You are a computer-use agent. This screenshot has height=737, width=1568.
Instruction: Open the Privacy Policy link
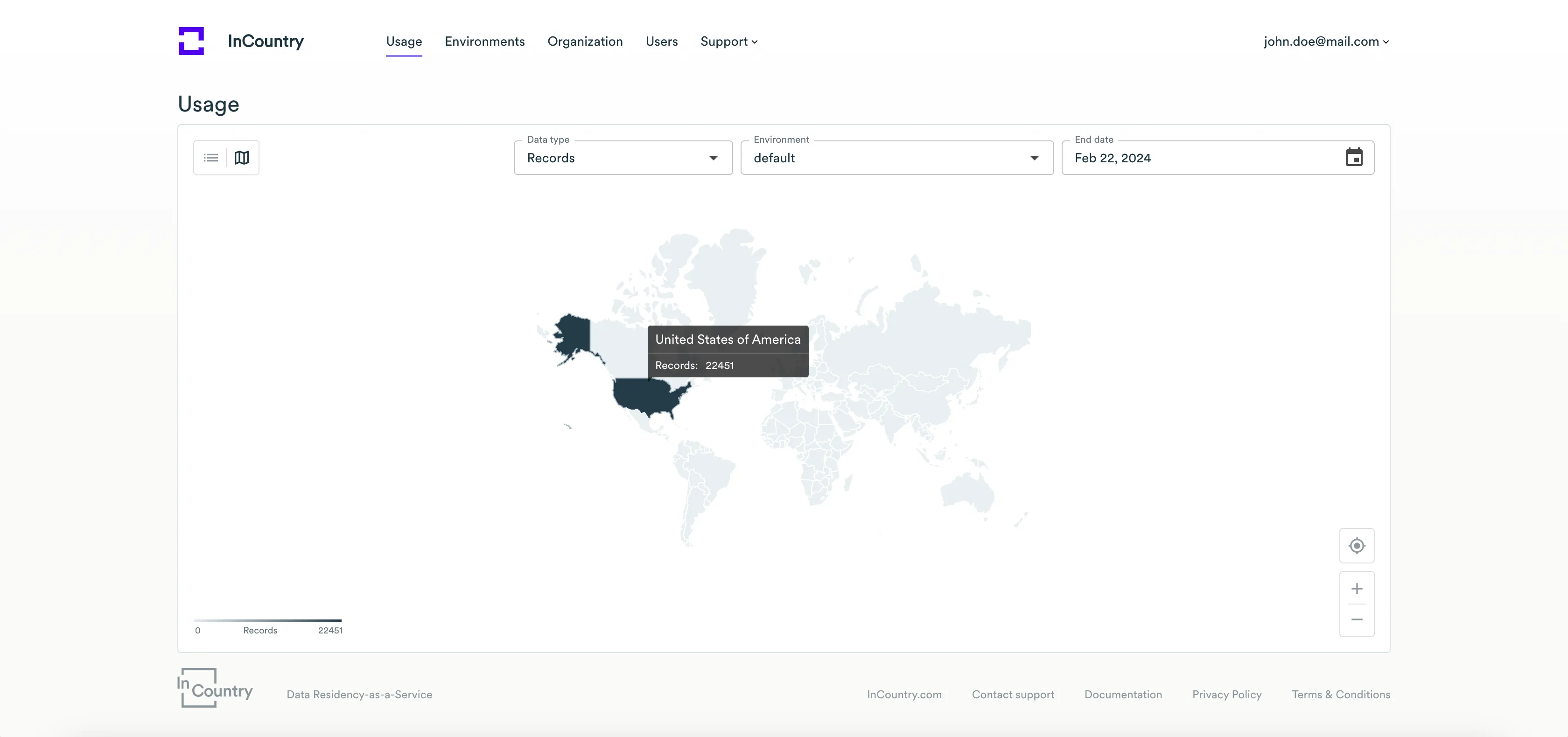pyautogui.click(x=1226, y=695)
